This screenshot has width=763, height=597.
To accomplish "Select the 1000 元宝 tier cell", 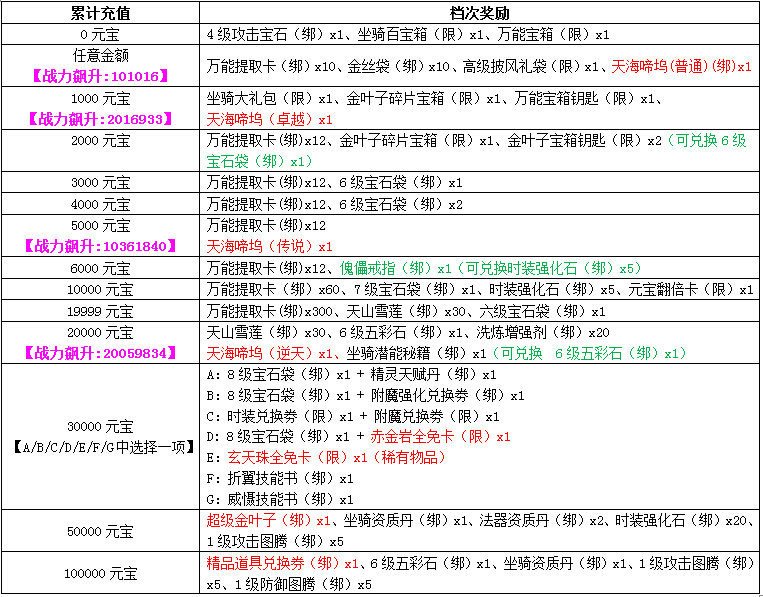I will tap(99, 99).
